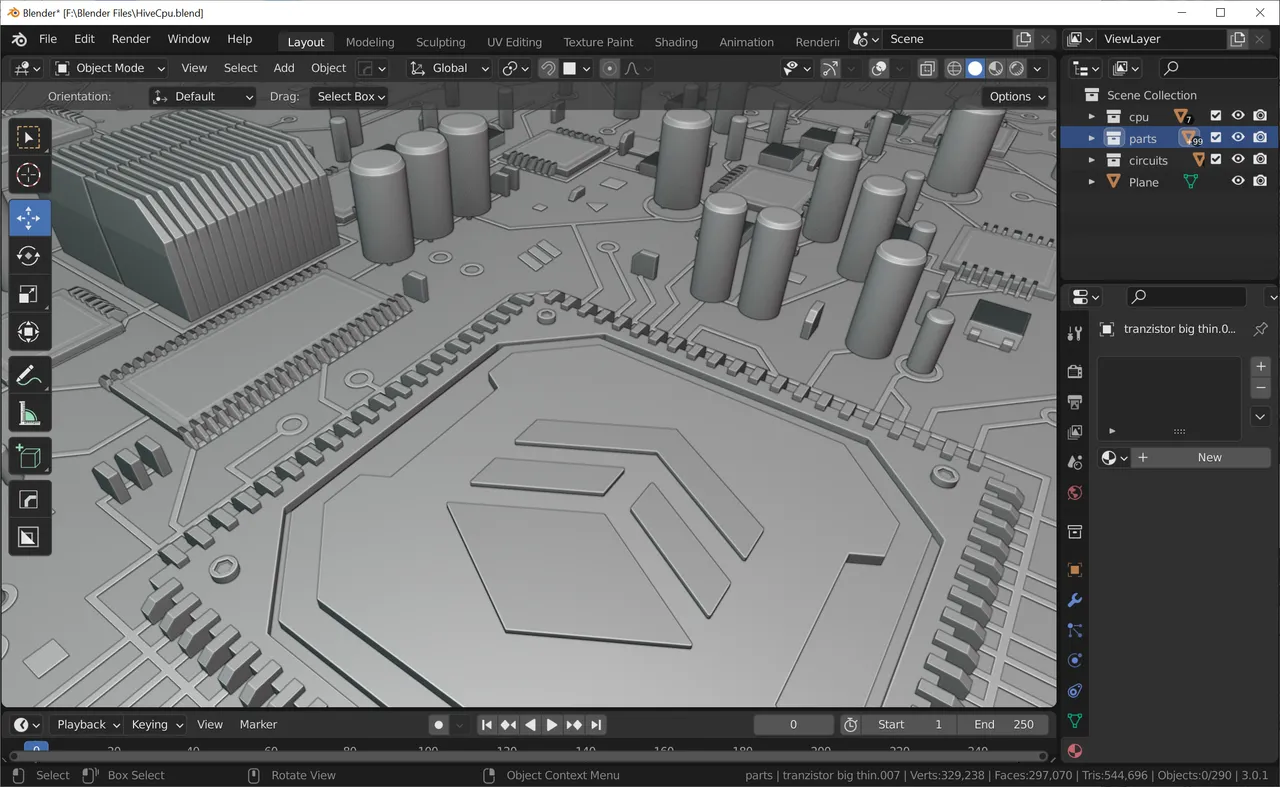Open the Render menu
This screenshot has width=1280, height=787.
pos(131,39)
